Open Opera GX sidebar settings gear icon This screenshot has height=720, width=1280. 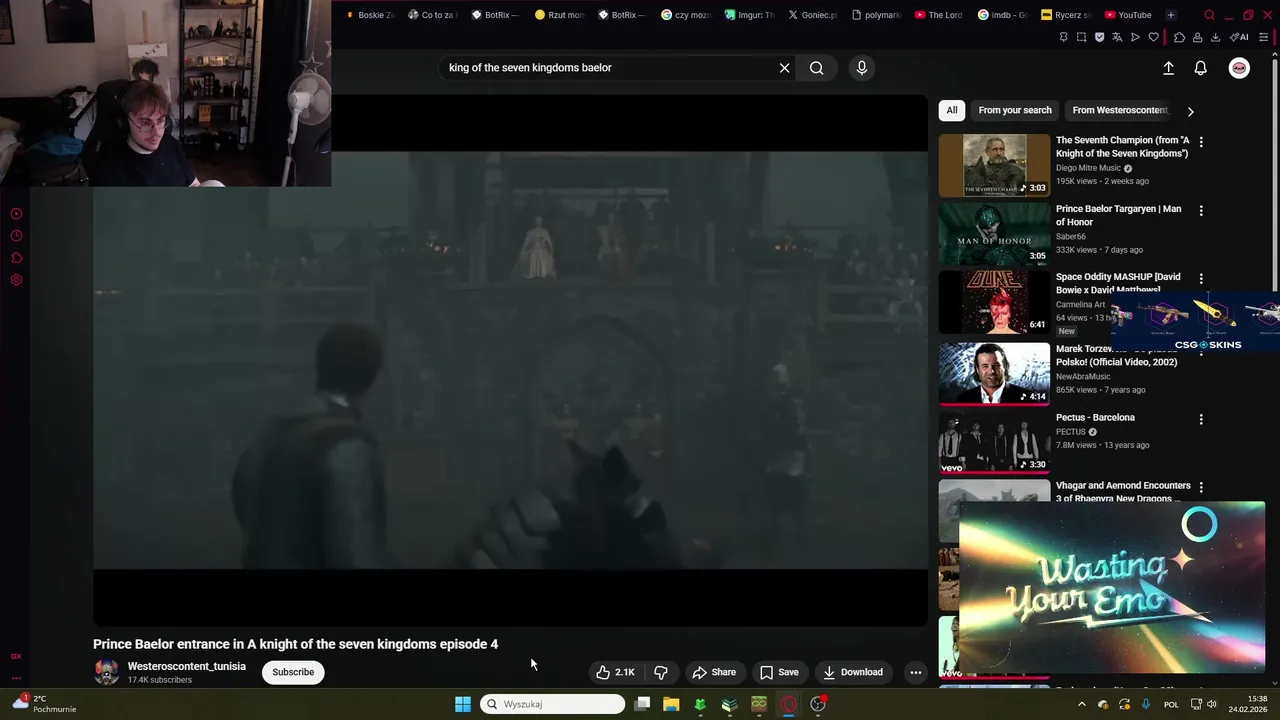click(16, 280)
